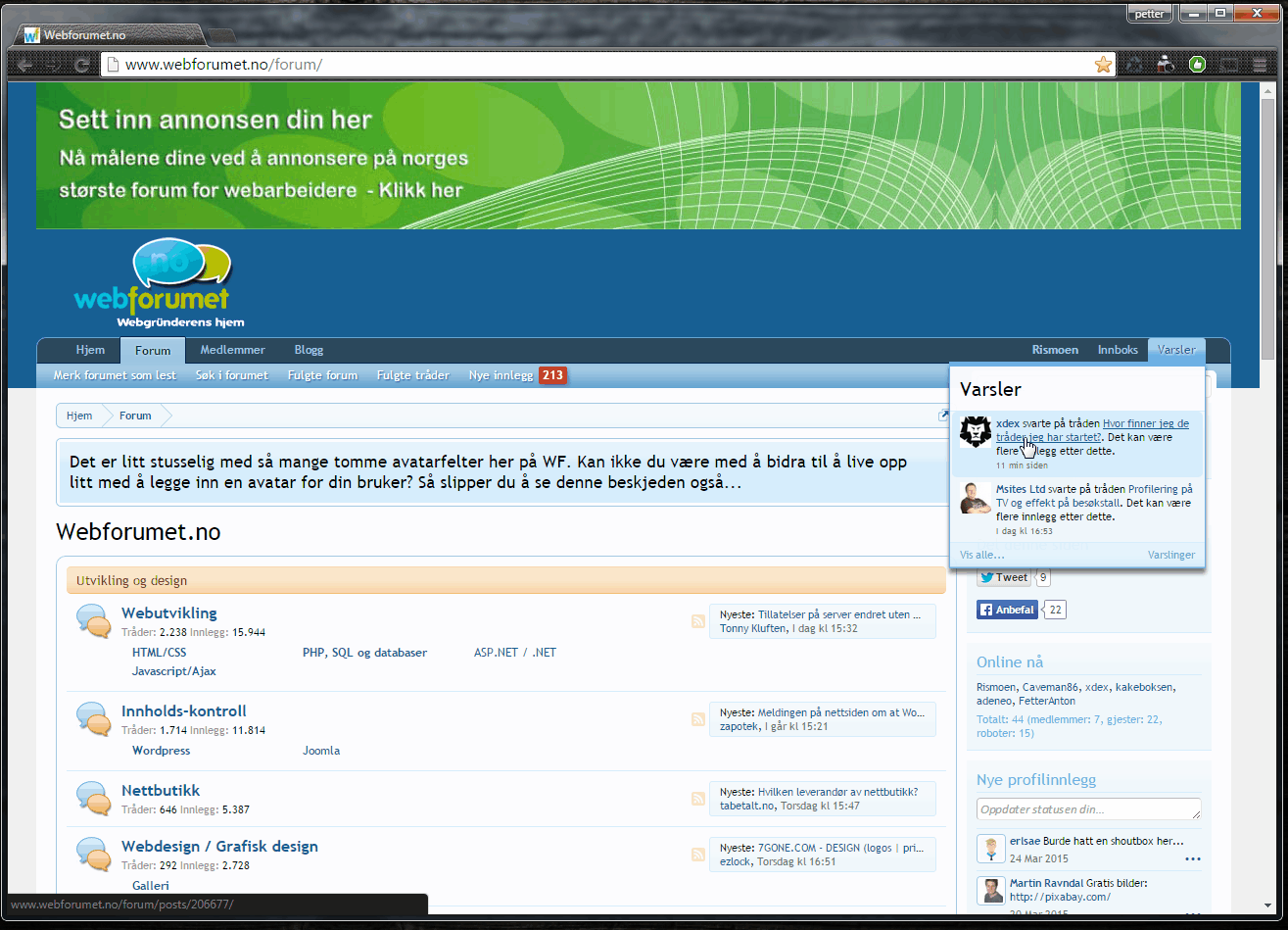Click the Tweet button
1288x930 pixels.
pyautogui.click(x=1004, y=577)
